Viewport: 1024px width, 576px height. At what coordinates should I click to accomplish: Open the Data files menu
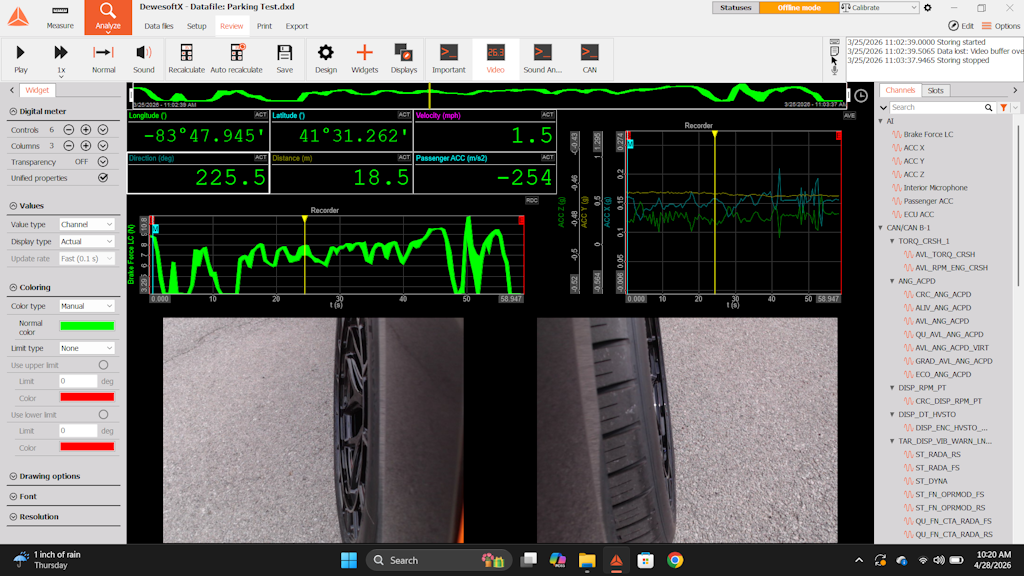[x=159, y=26]
